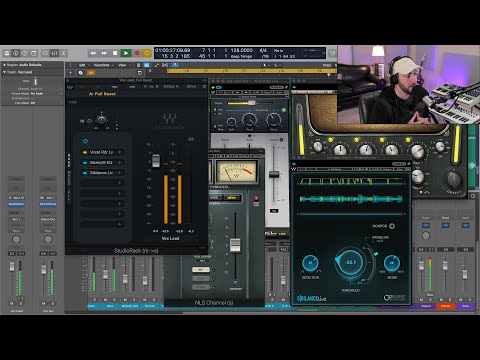Image resolution: width=480 pixels, height=360 pixels.
Task: Open the Snap dropdown in tracks area
Action: [327, 65]
